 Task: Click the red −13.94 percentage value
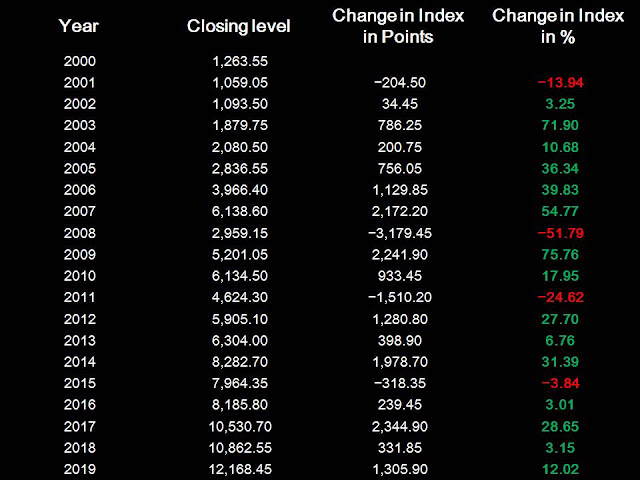(560, 83)
